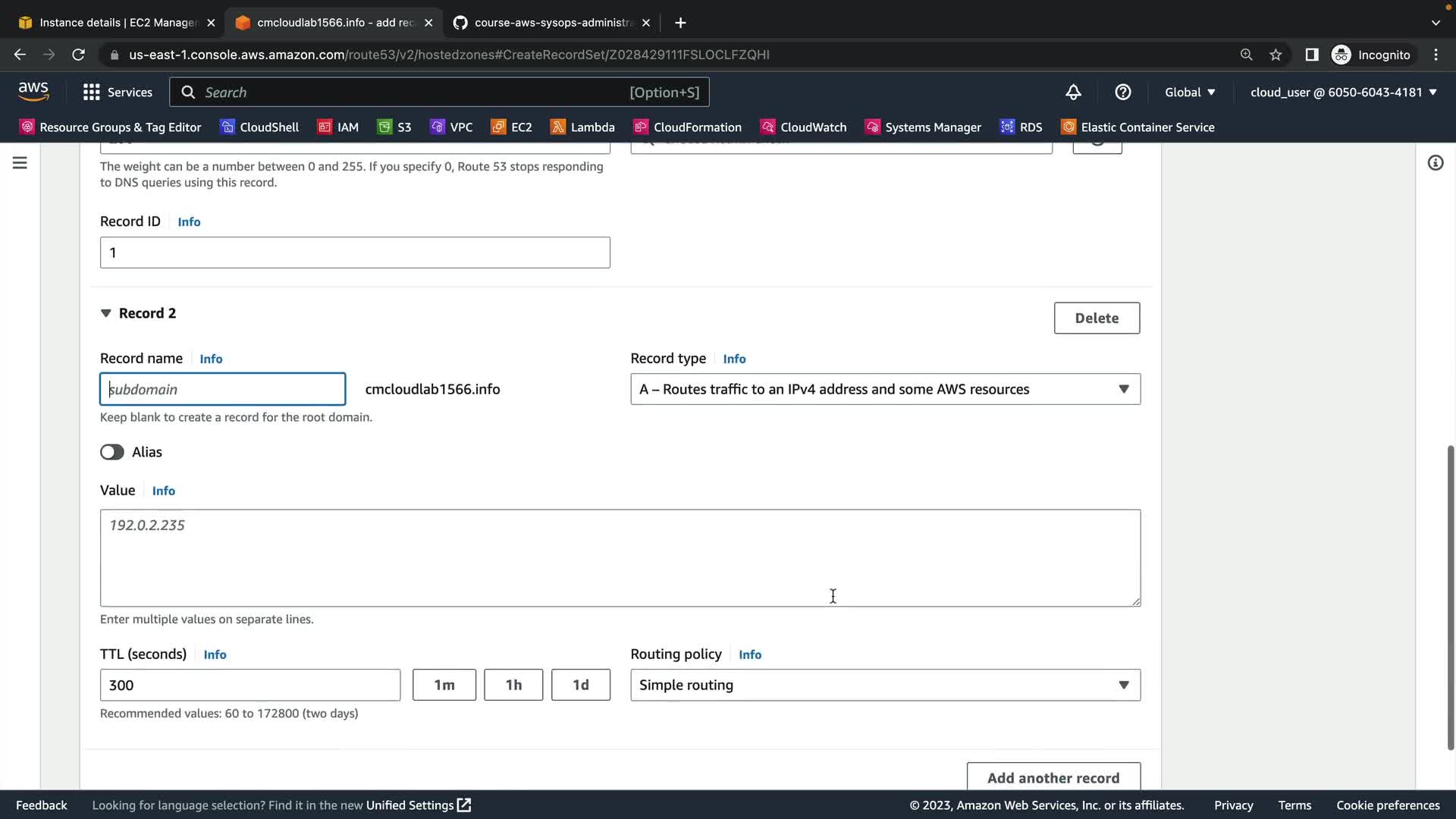Open Lambda shortcut in favorites bar
Viewport: 1456px width, 819px height.
click(x=582, y=127)
